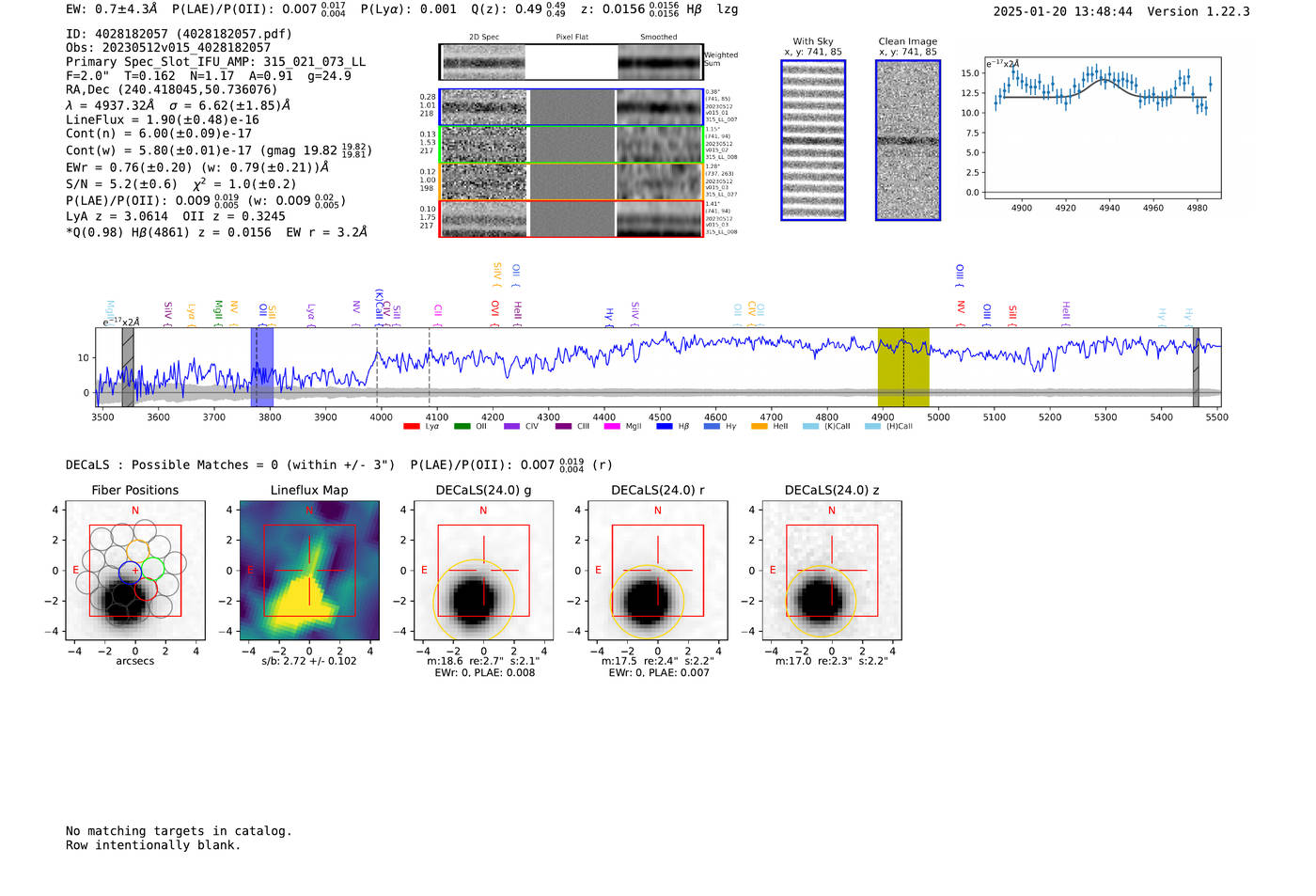Click the gray band near 5500
Viewport: 1316px width, 896px height.
click(x=1196, y=368)
